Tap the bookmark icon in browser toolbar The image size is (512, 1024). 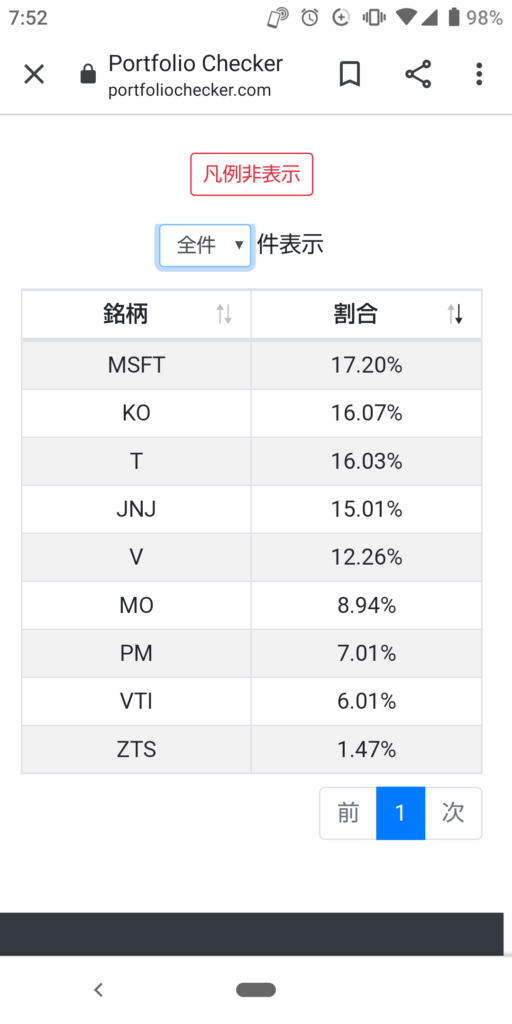pyautogui.click(x=350, y=74)
